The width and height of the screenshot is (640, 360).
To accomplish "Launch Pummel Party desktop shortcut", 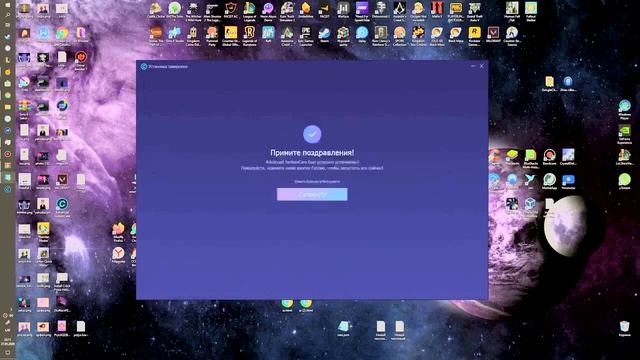I will pyautogui.click(x=212, y=36).
